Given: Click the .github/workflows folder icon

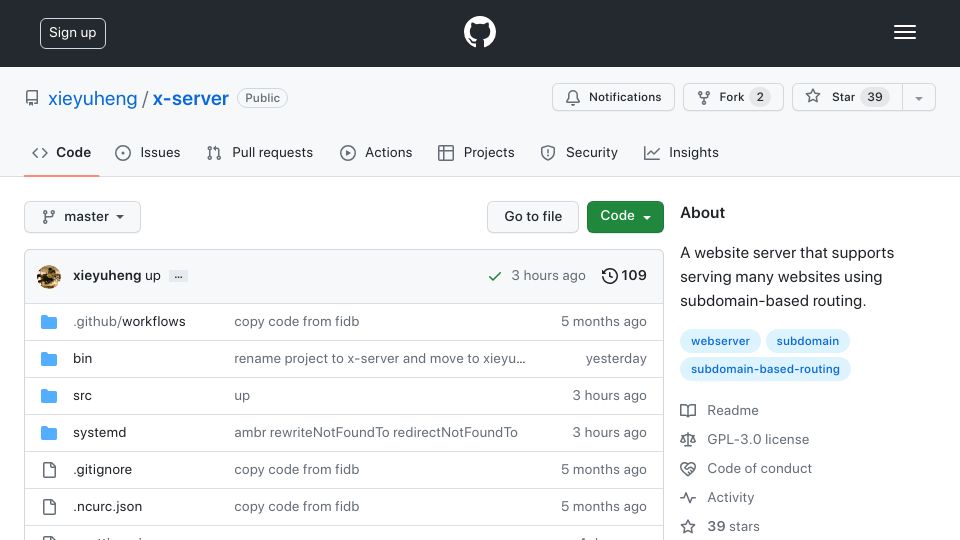Looking at the screenshot, I should pos(49,322).
